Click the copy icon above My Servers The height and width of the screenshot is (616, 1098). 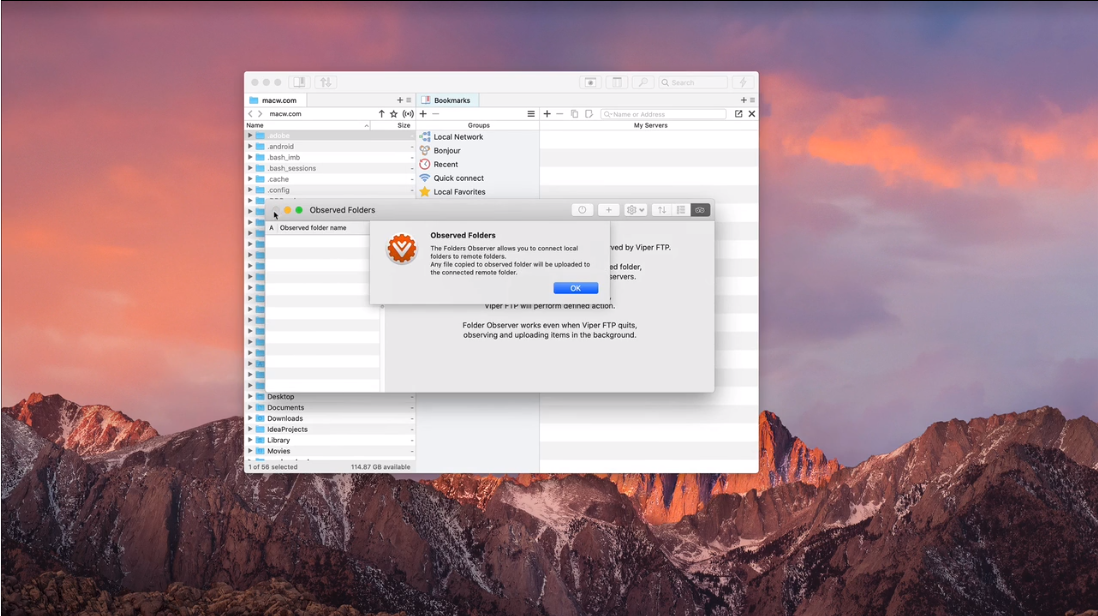coord(575,113)
